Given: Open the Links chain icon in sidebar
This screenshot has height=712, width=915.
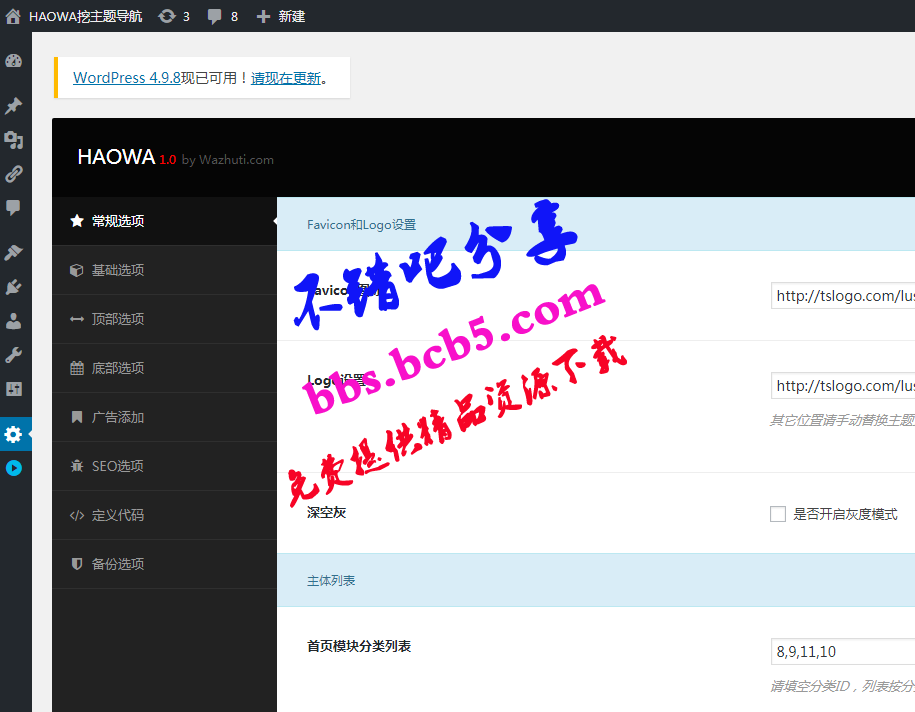Looking at the screenshot, I should (x=13, y=174).
